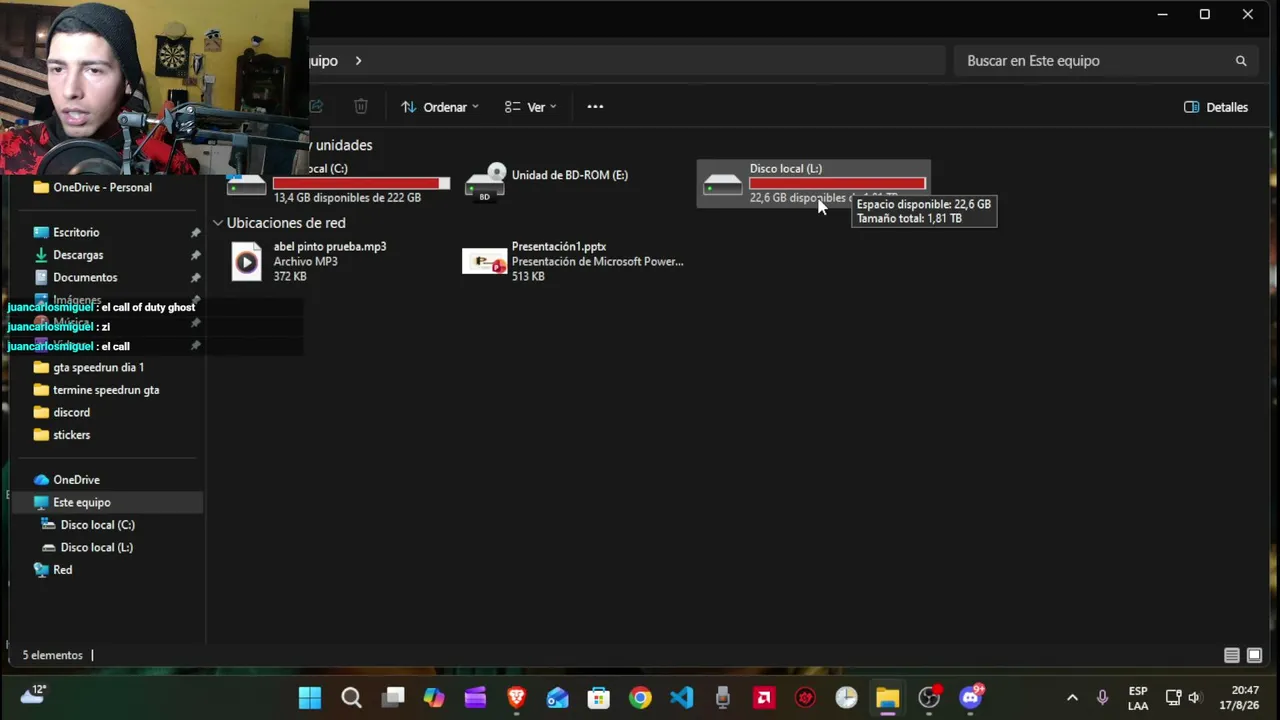The width and height of the screenshot is (1280, 720).
Task: Click the abel pinto prueba.mp3 file name
Action: tap(330, 246)
